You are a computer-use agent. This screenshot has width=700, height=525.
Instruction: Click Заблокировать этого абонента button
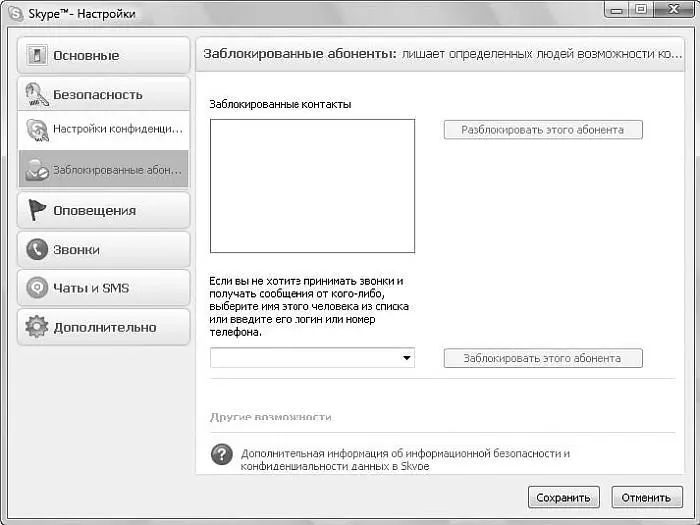543,358
